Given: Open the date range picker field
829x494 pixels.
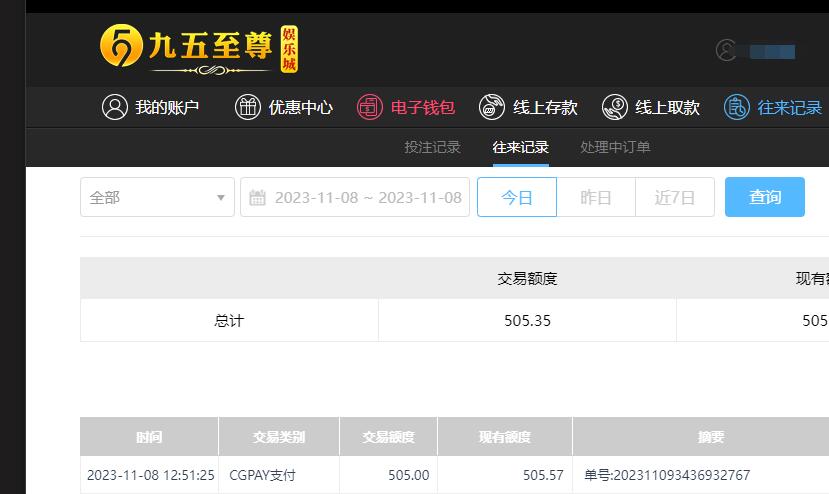Looking at the screenshot, I should [x=355, y=197].
